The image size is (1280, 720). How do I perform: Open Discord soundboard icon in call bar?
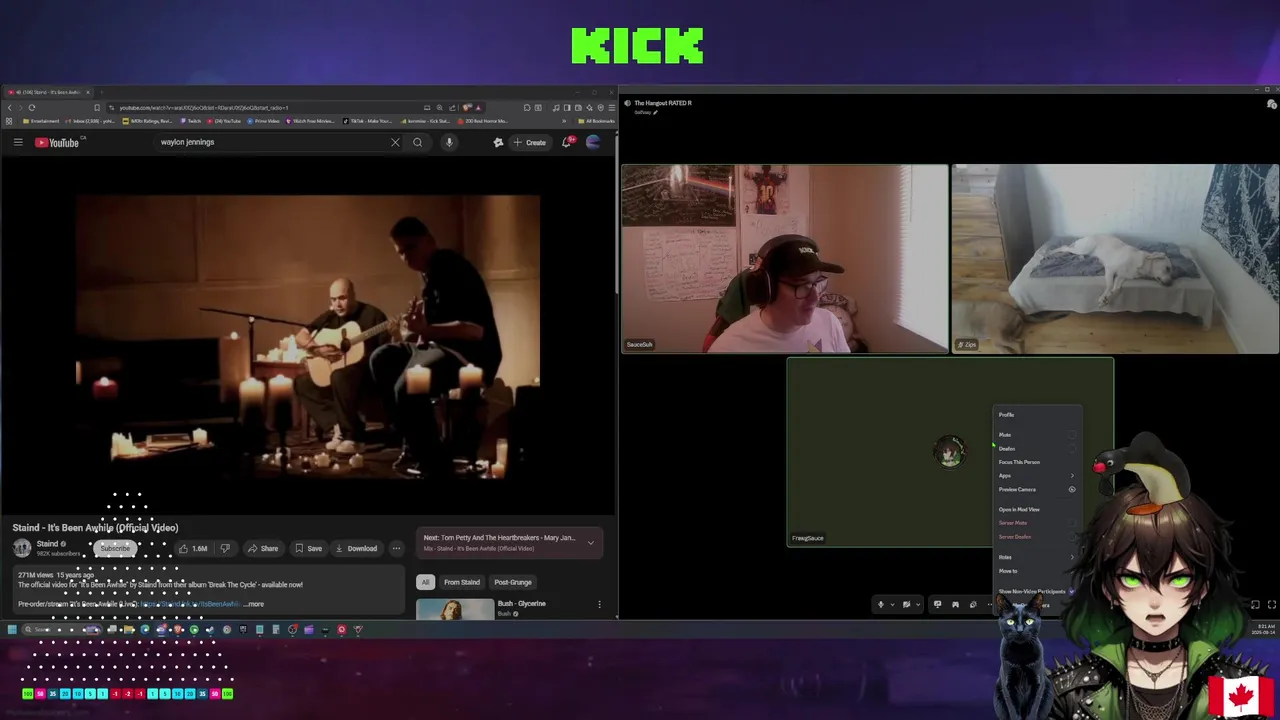(973, 604)
